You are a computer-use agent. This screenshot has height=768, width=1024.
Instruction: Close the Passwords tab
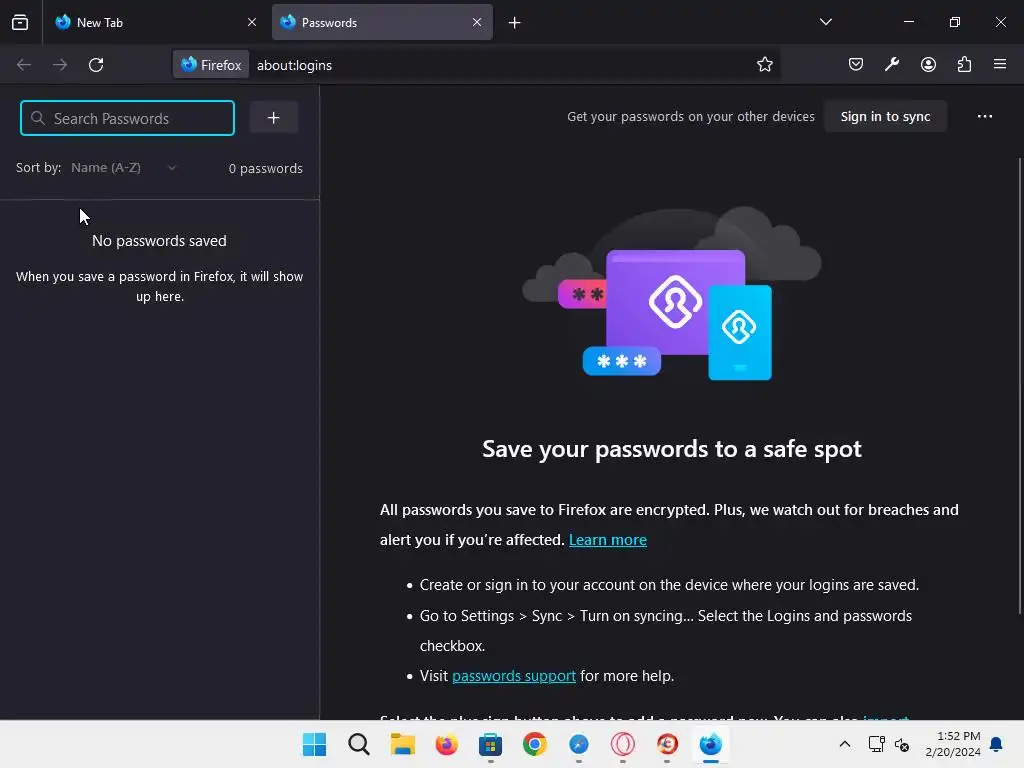click(477, 22)
